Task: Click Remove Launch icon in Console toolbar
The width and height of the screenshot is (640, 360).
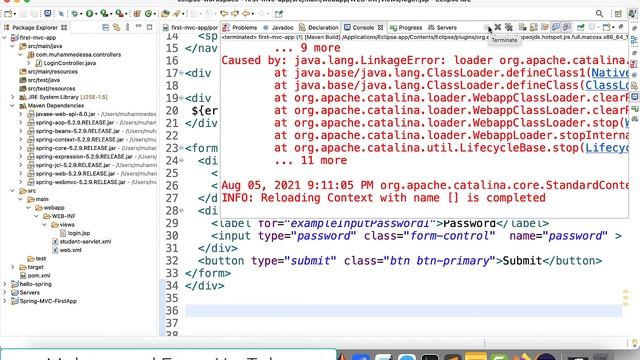Action: click(x=498, y=27)
